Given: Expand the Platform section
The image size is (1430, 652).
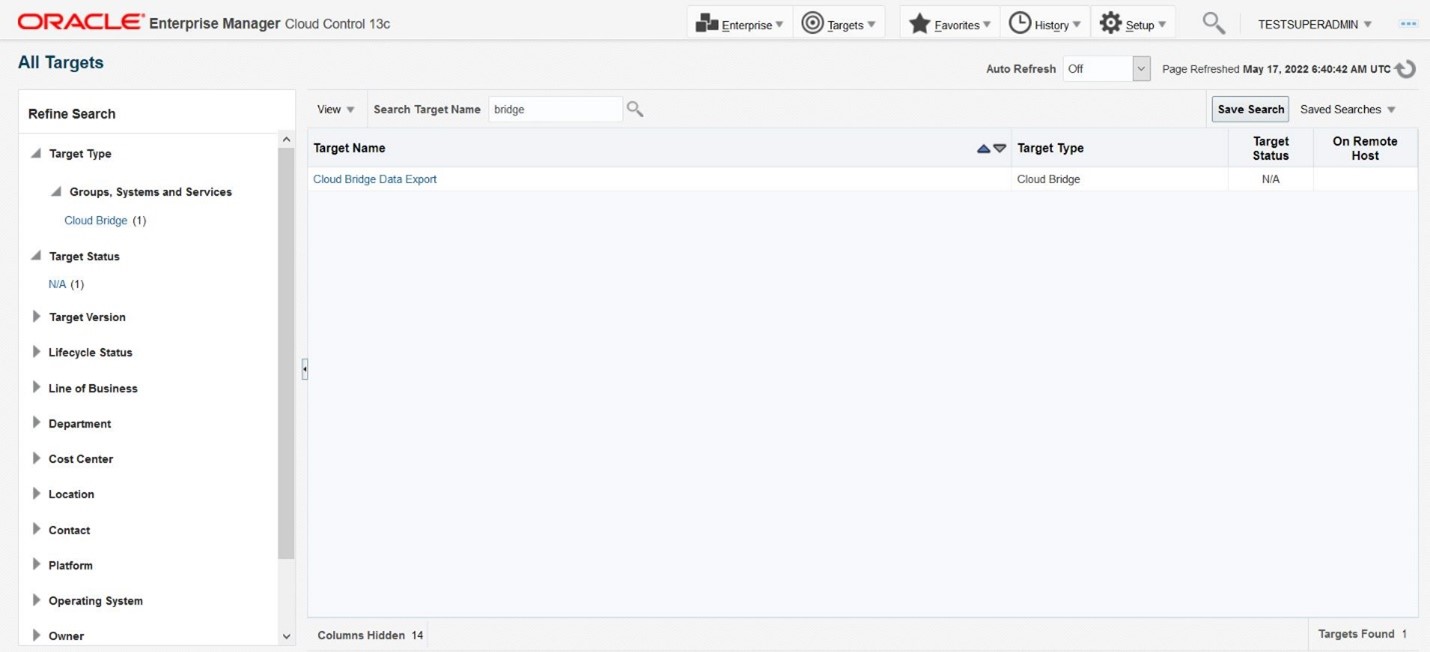Looking at the screenshot, I should click(x=37, y=564).
